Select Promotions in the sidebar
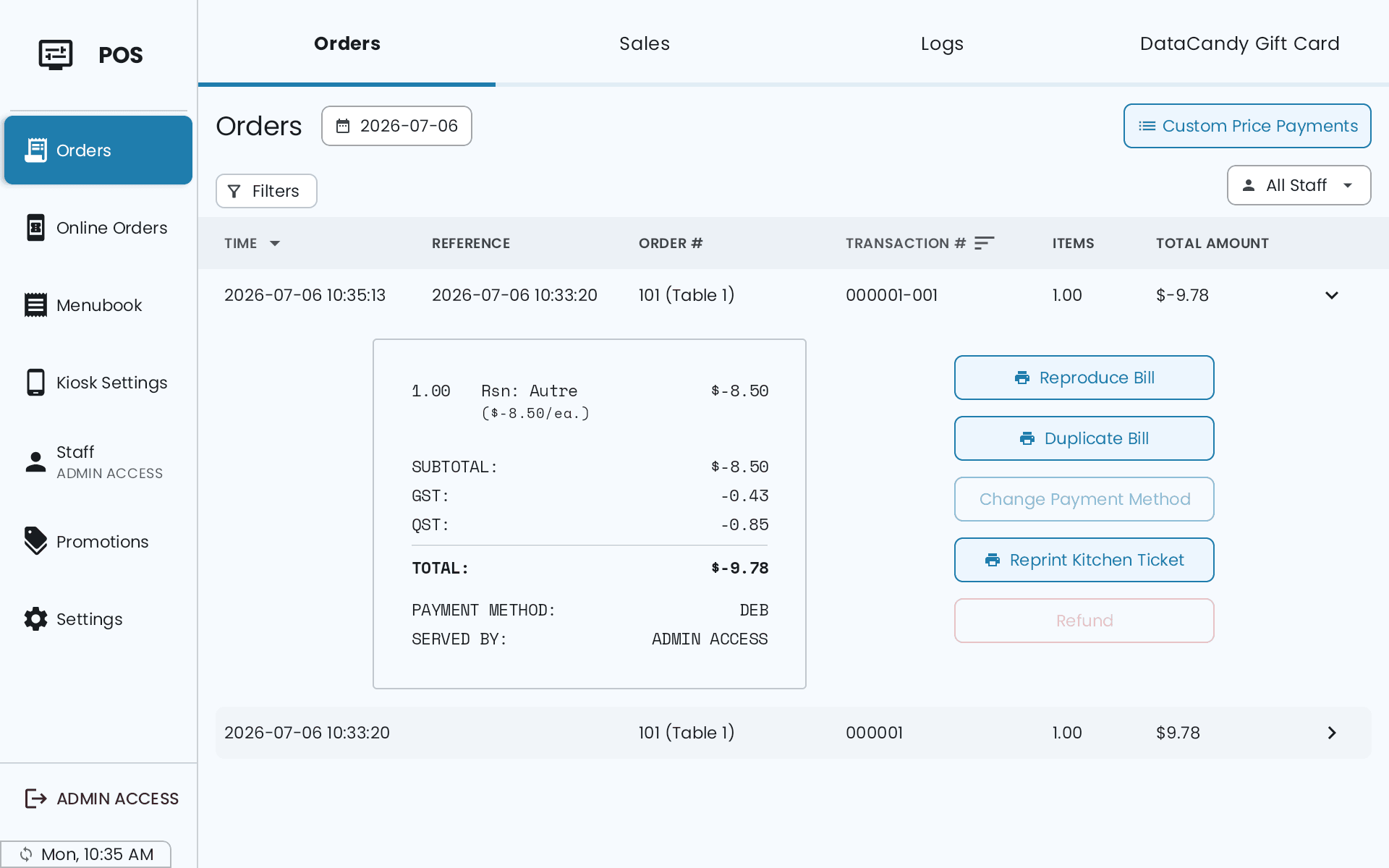The height and width of the screenshot is (868, 1389). (x=98, y=542)
